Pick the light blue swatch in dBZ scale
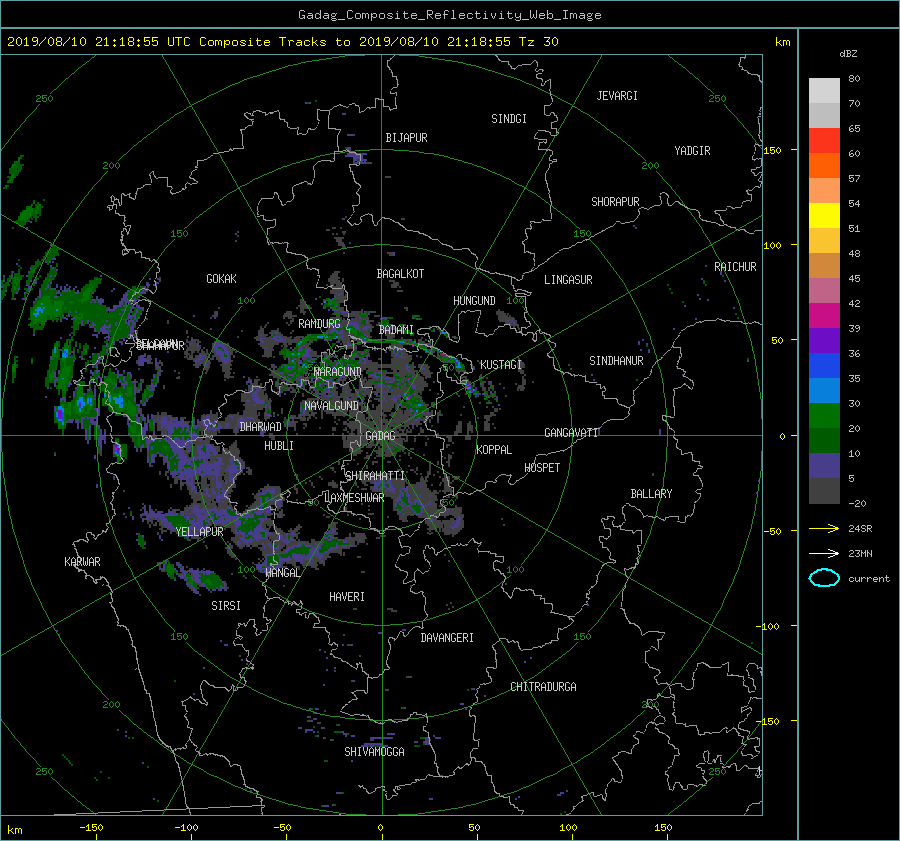The image size is (900, 841). [x=824, y=390]
